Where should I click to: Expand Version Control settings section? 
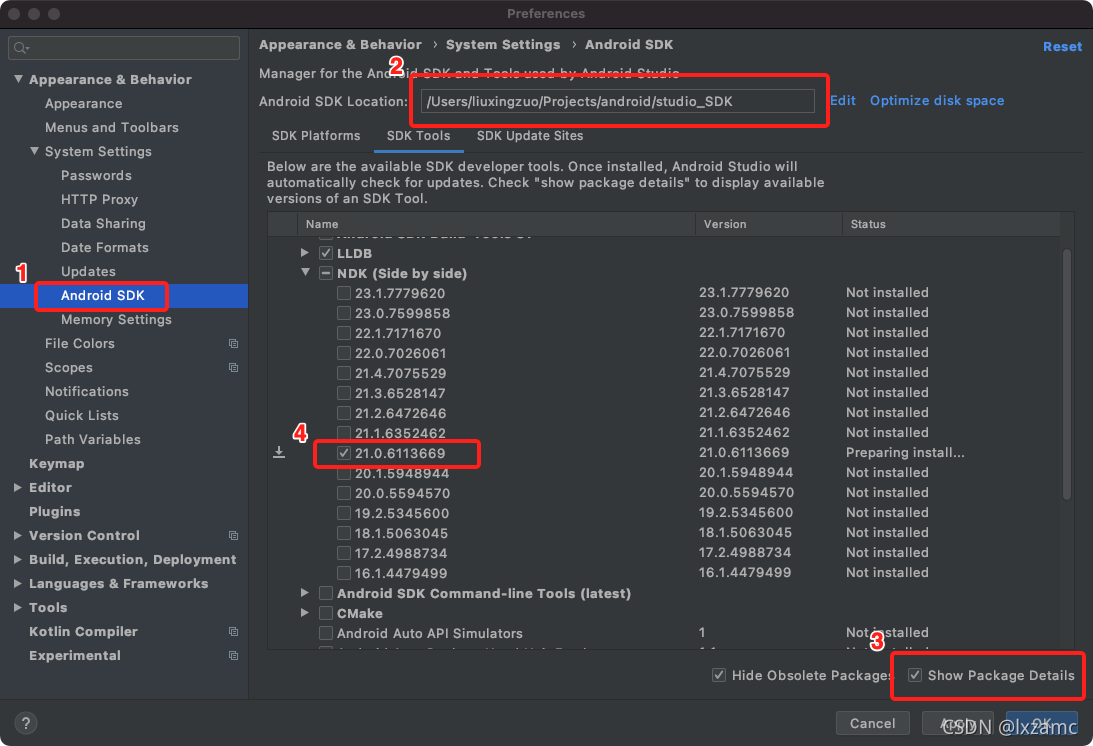click(18, 535)
